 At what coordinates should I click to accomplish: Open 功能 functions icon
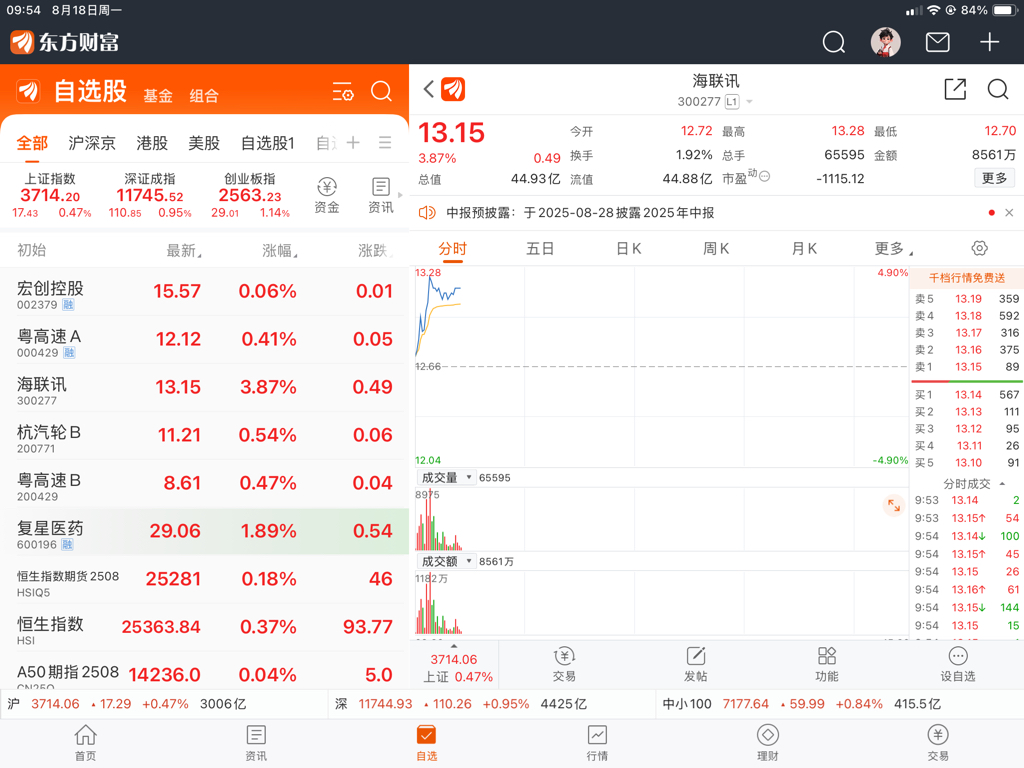[x=827, y=665]
